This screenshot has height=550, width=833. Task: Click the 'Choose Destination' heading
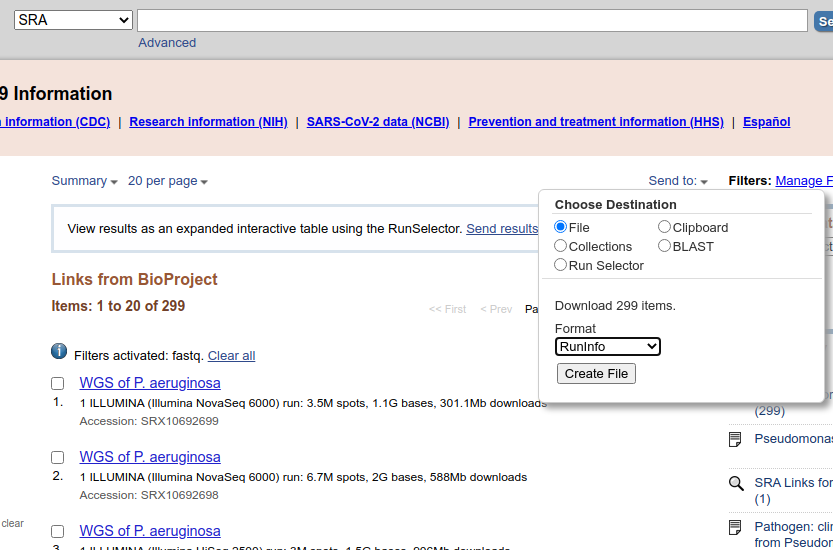[616, 205]
